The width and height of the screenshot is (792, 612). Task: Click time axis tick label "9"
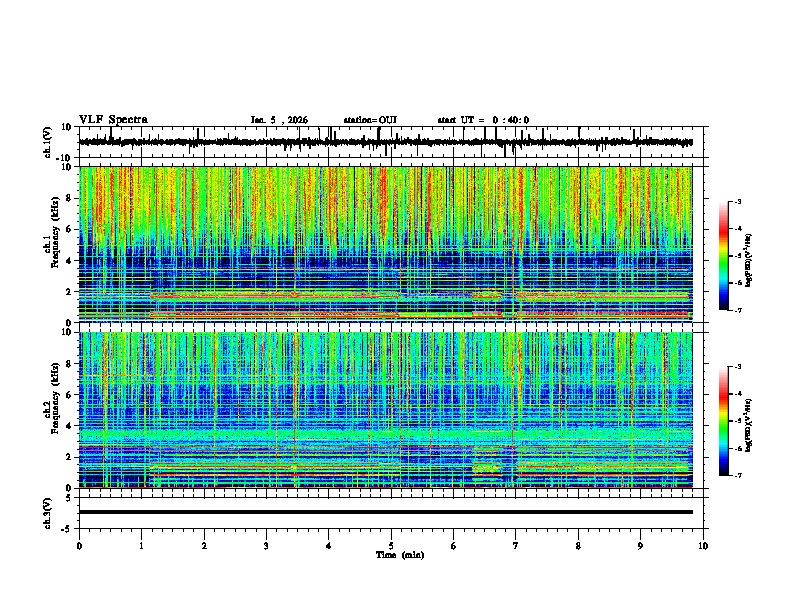pyautogui.click(x=640, y=546)
